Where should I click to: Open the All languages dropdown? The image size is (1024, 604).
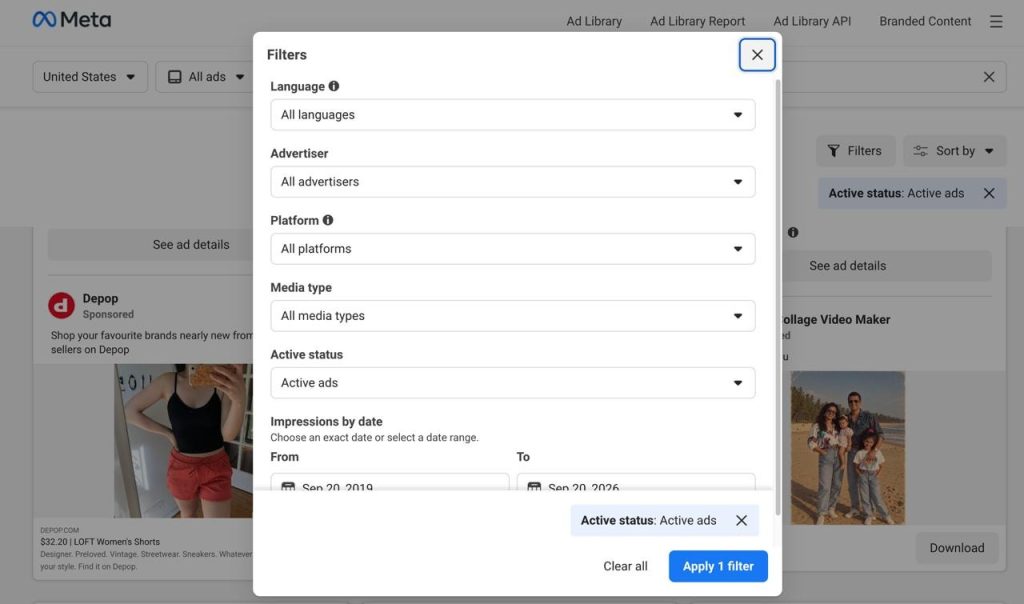point(513,115)
